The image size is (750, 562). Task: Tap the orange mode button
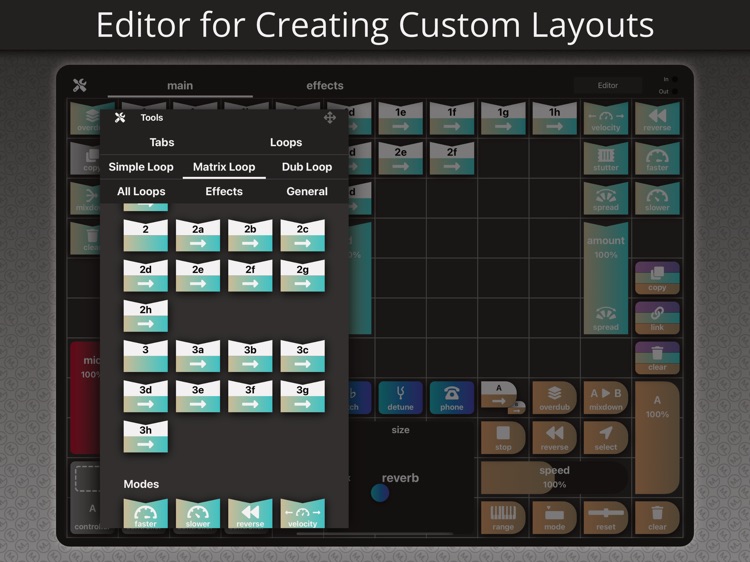[x=554, y=518]
